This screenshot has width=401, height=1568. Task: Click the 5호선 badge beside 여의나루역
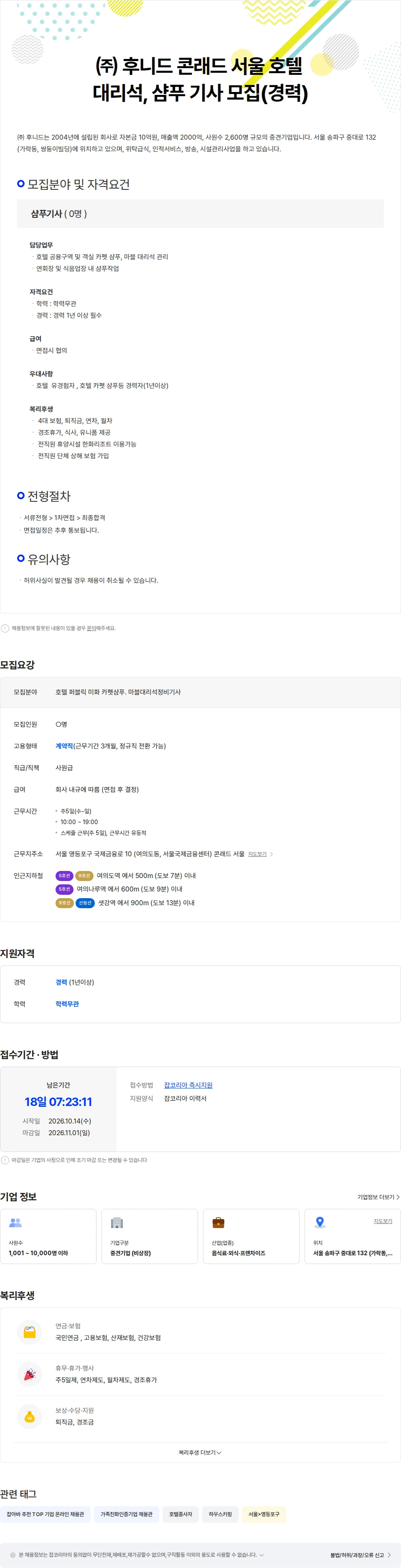click(x=64, y=889)
